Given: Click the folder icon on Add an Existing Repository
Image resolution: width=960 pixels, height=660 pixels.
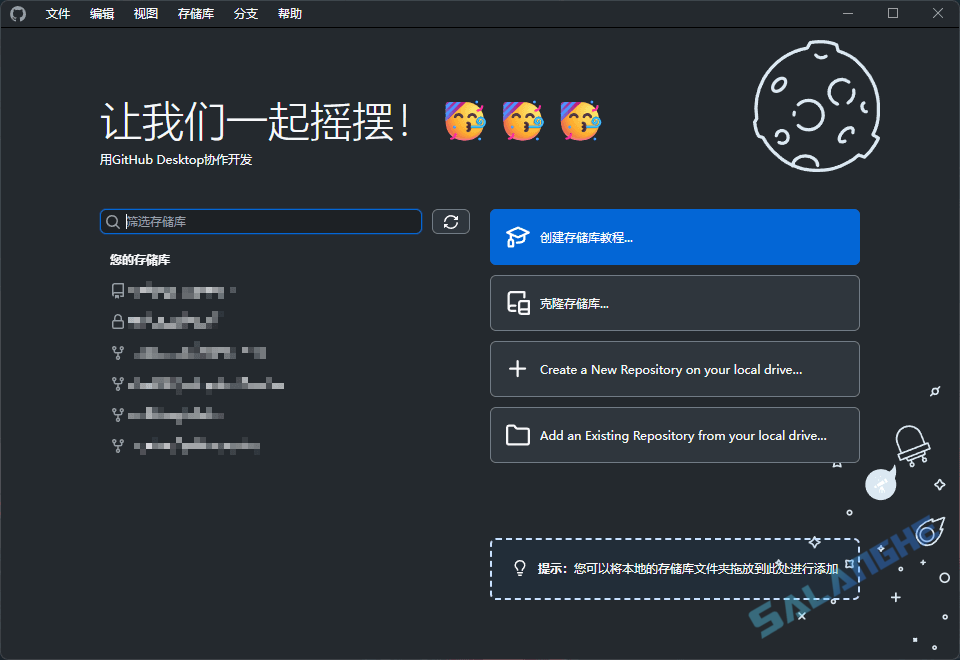Looking at the screenshot, I should (x=517, y=435).
